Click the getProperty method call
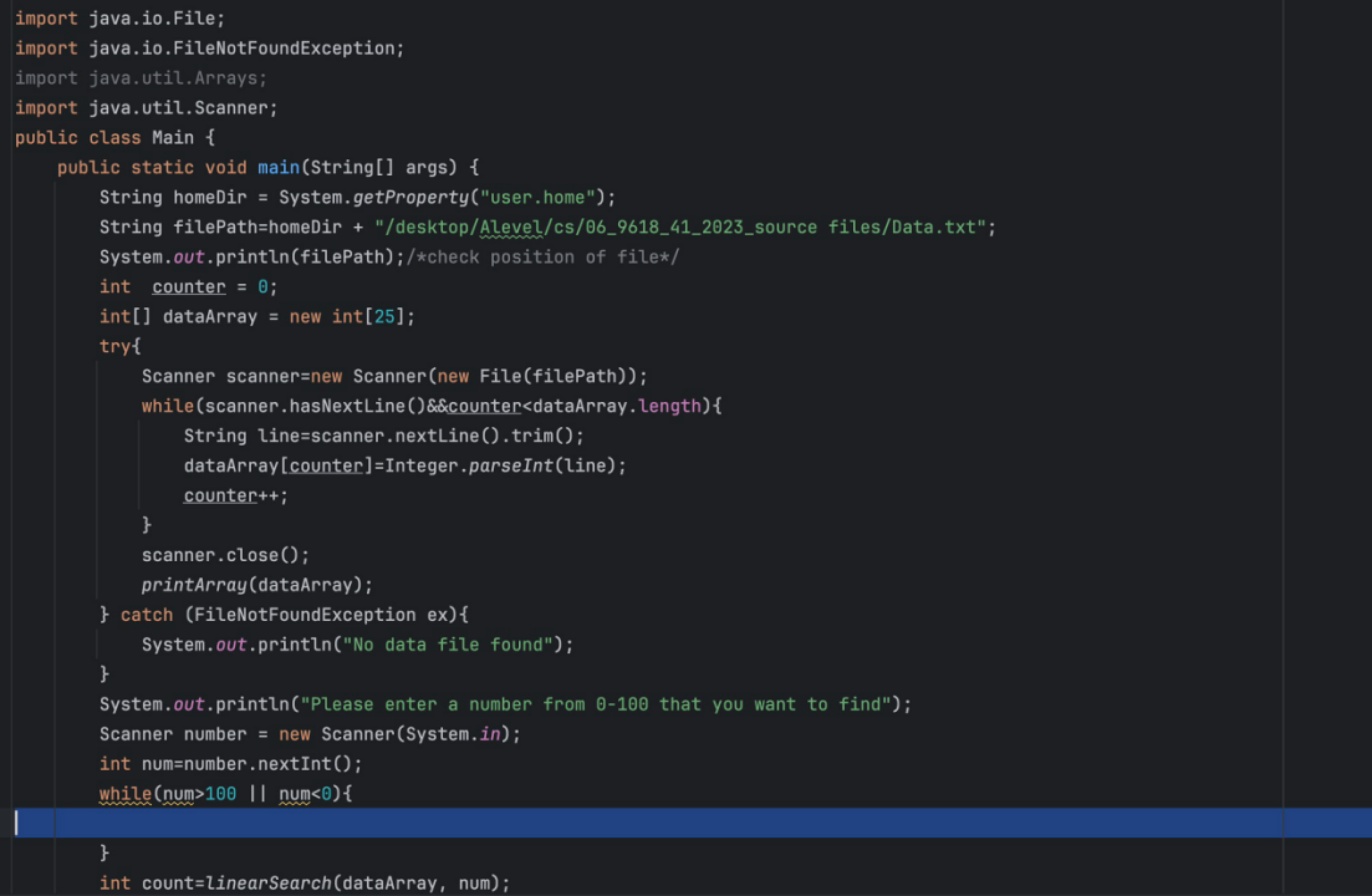 click(x=410, y=198)
